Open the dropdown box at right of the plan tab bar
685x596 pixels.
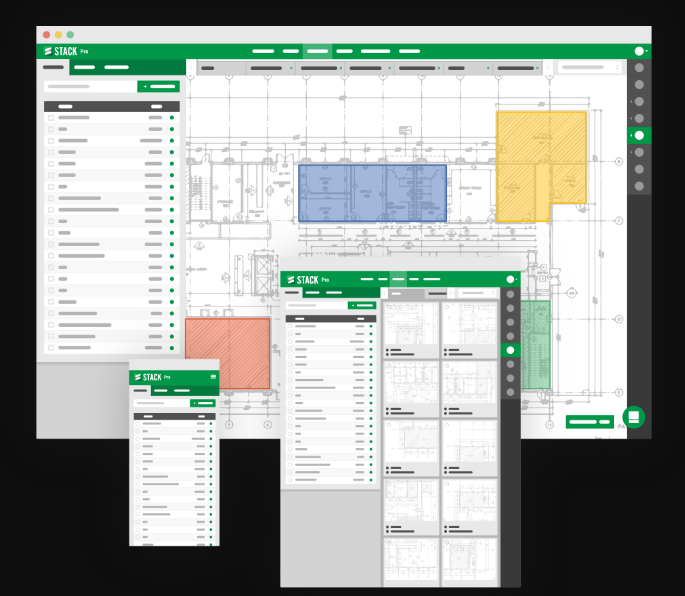click(x=589, y=68)
